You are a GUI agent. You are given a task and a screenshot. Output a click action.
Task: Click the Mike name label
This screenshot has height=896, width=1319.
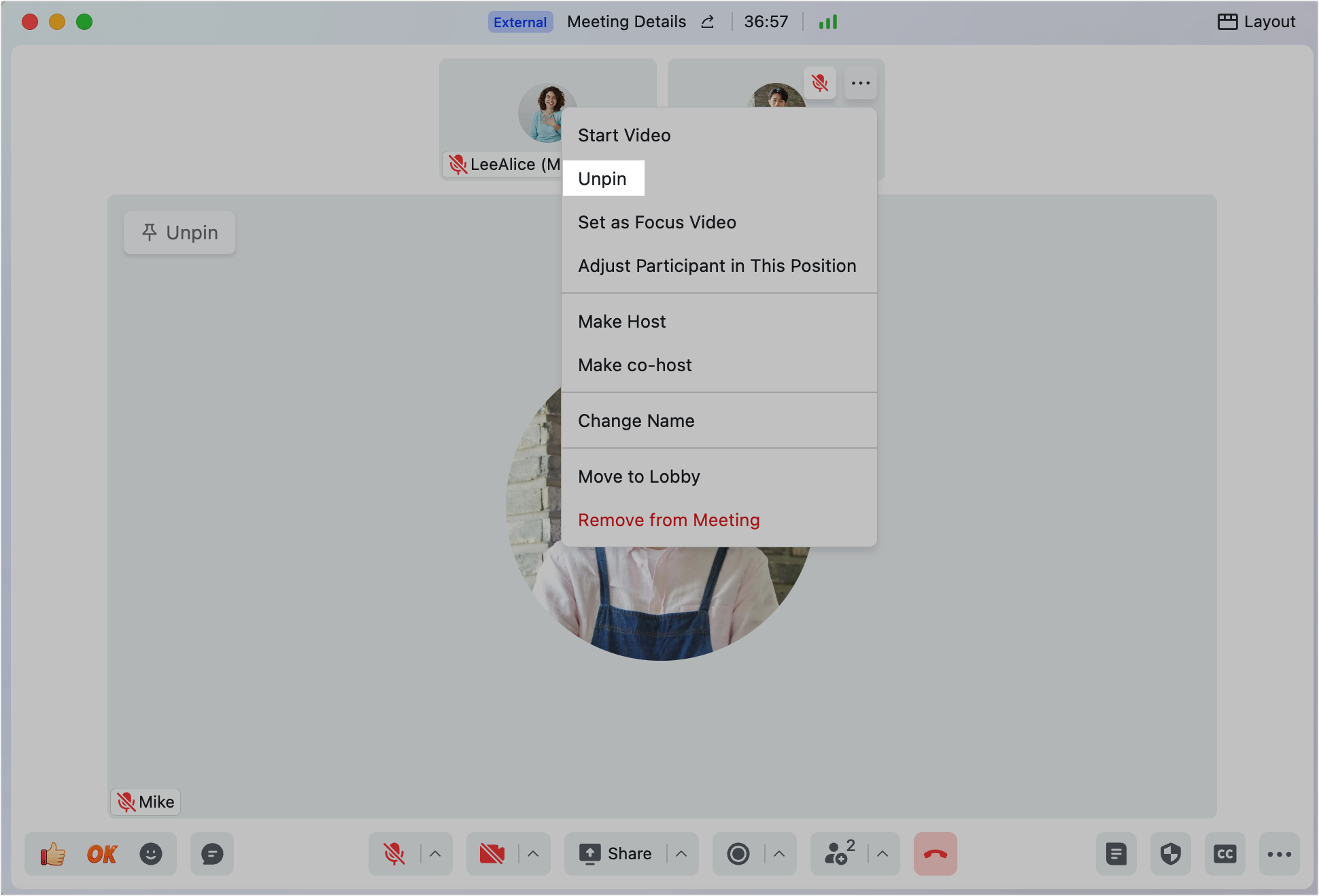(145, 802)
